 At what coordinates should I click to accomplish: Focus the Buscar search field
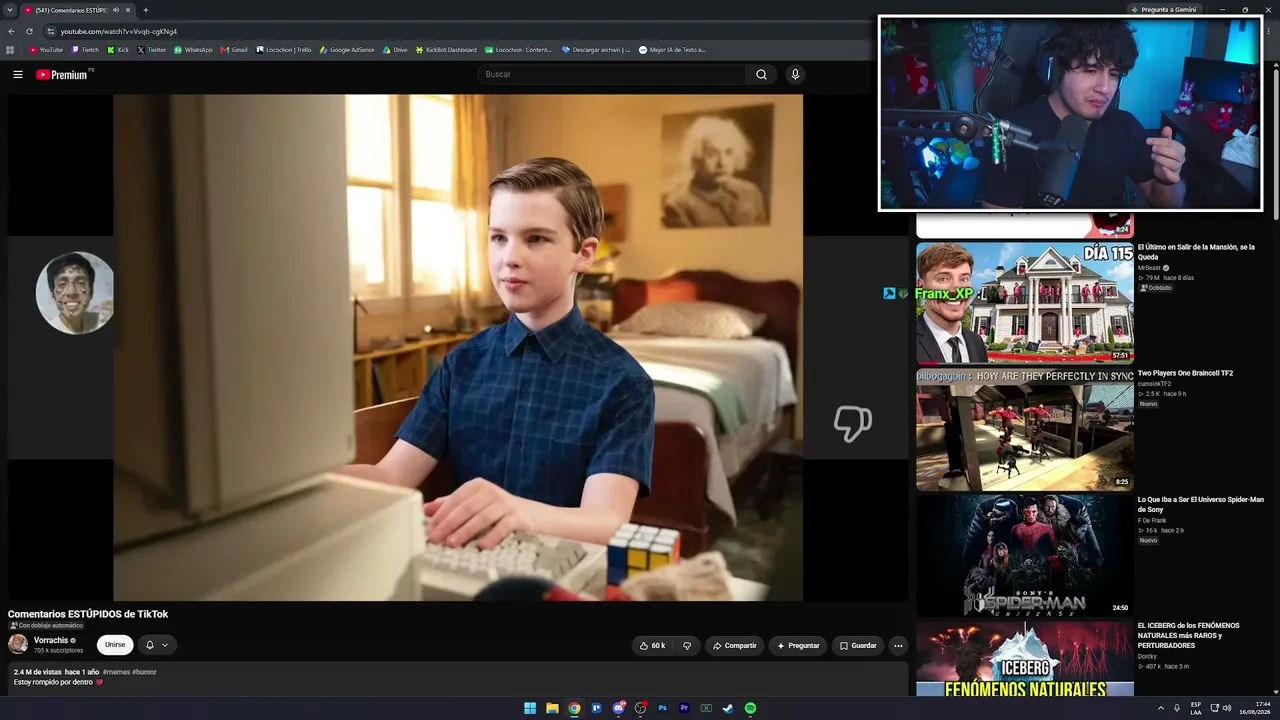612,74
